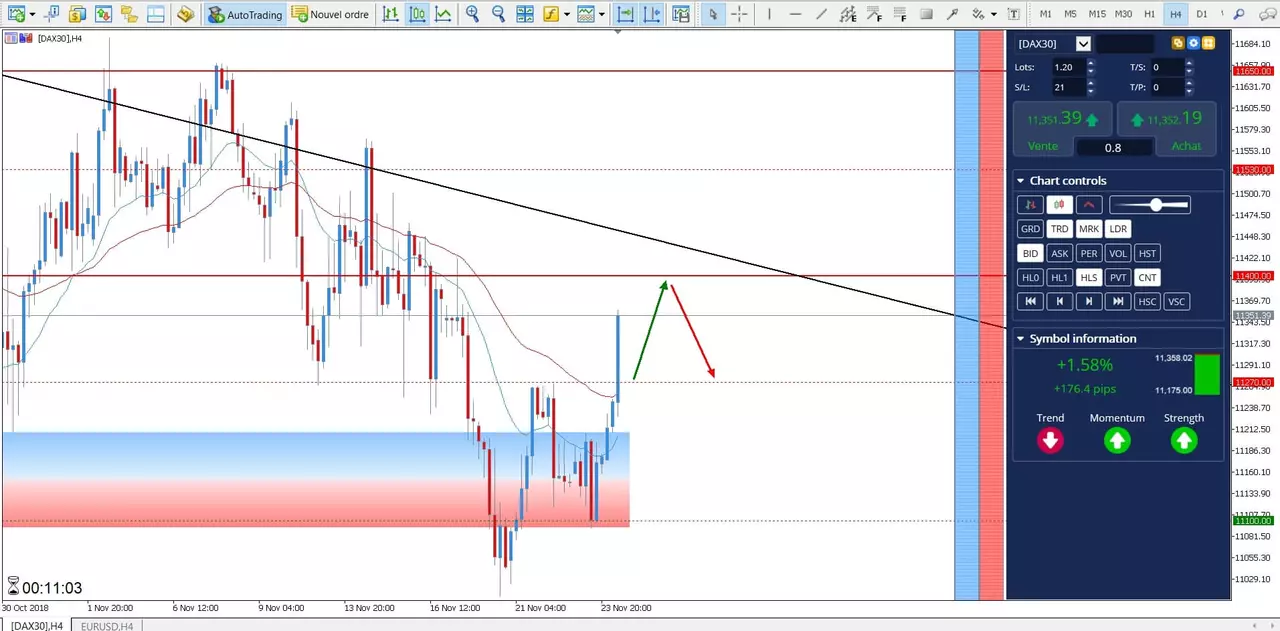This screenshot has height=631, width=1280.
Task: Toggle the ASK line button
Action: (1059, 253)
